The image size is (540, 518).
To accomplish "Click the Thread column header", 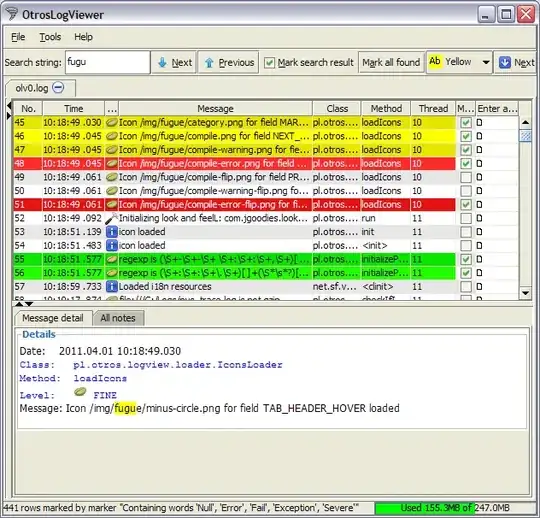I will (433, 108).
